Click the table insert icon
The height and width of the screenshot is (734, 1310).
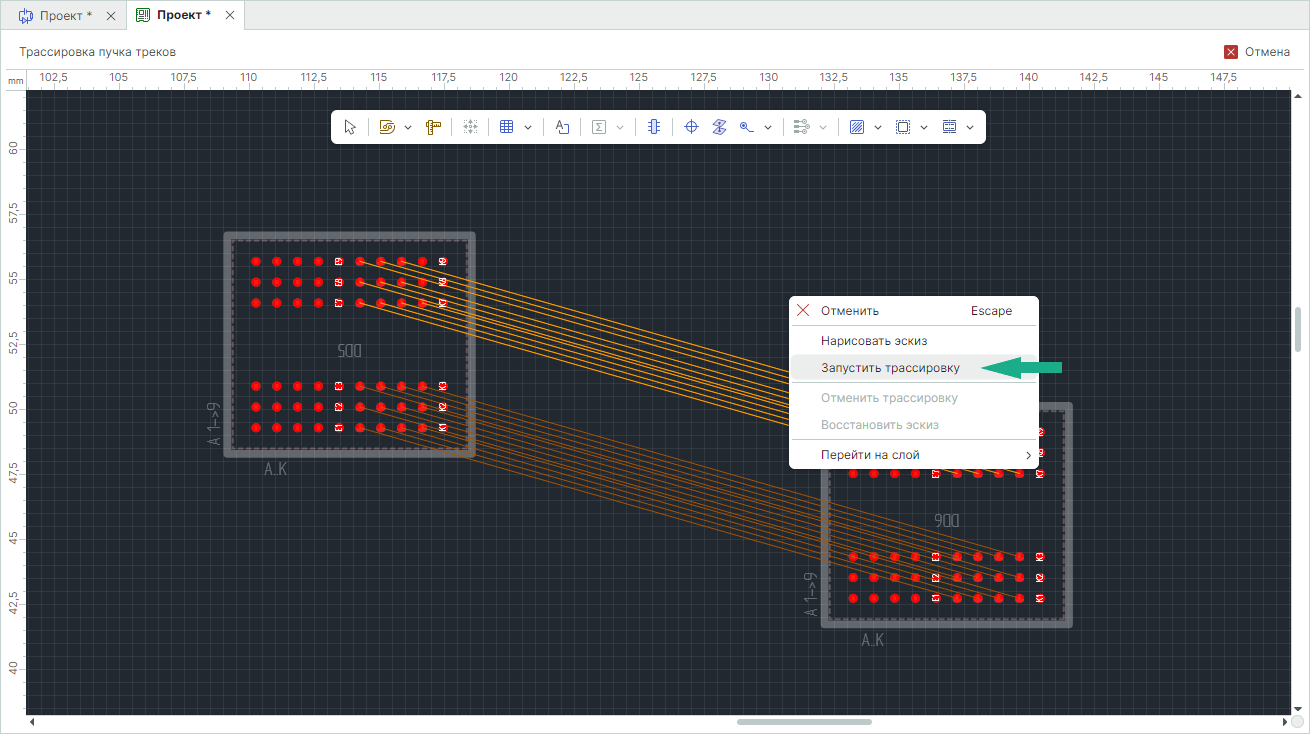click(506, 127)
